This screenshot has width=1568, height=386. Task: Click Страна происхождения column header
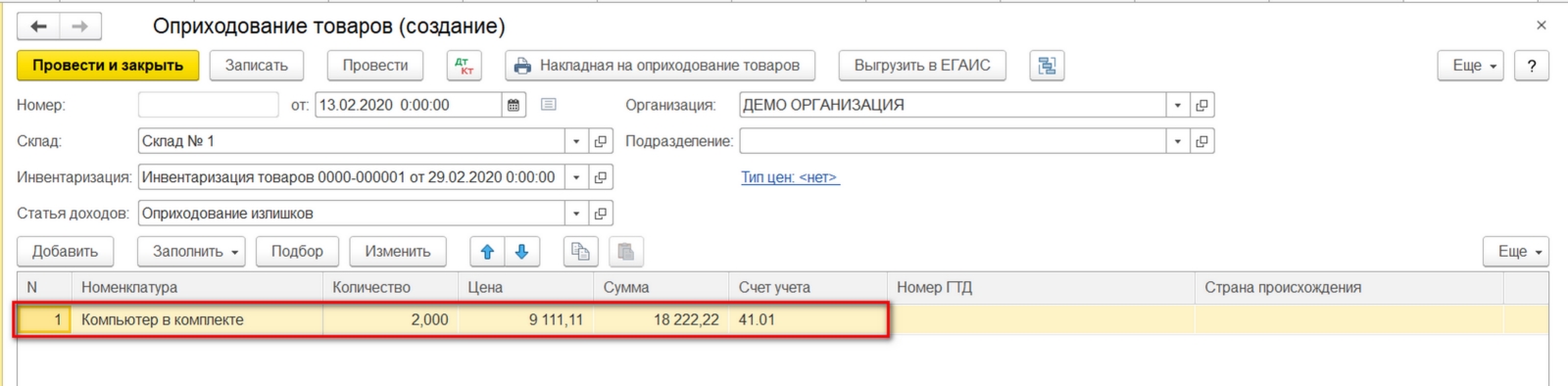[1349, 287]
